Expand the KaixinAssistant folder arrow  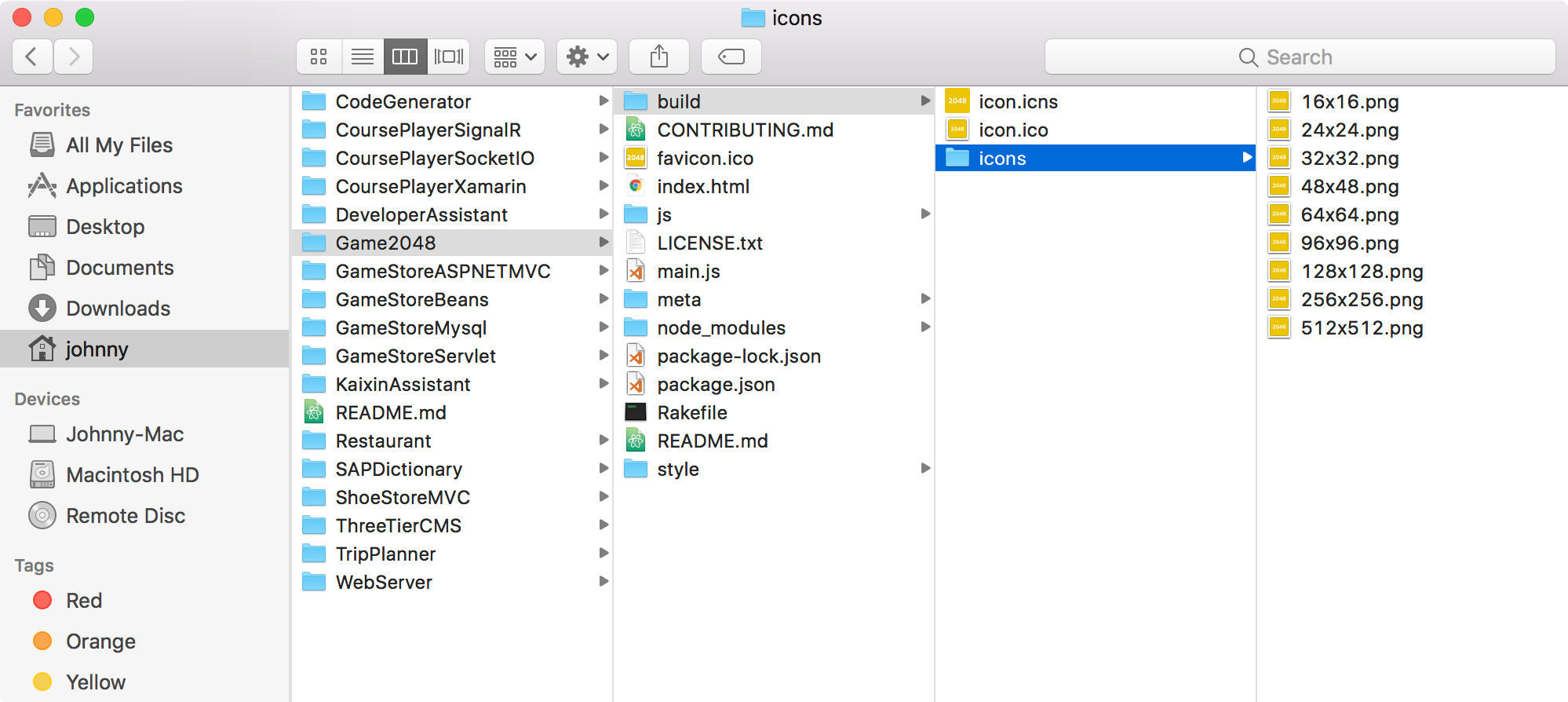tap(603, 383)
